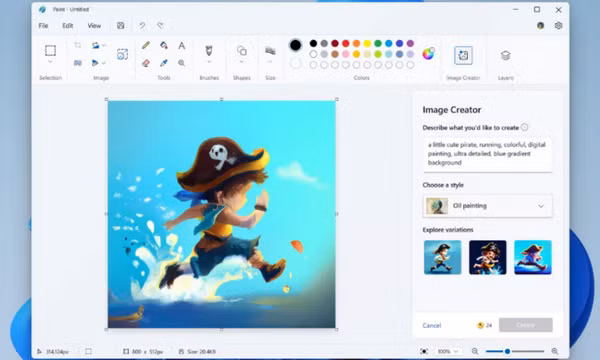Open the Flip dropdown arrow
Viewport: 600px width, 360px height.
[104, 63]
